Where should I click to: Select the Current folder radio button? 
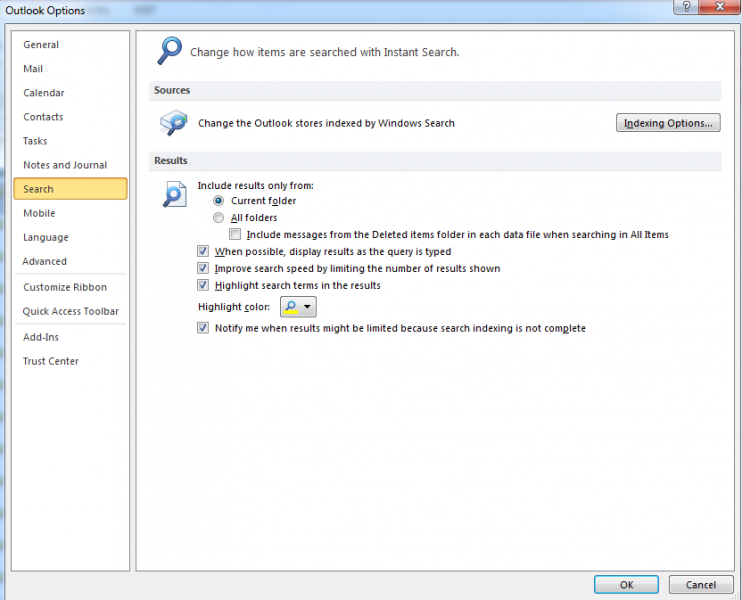(218, 201)
